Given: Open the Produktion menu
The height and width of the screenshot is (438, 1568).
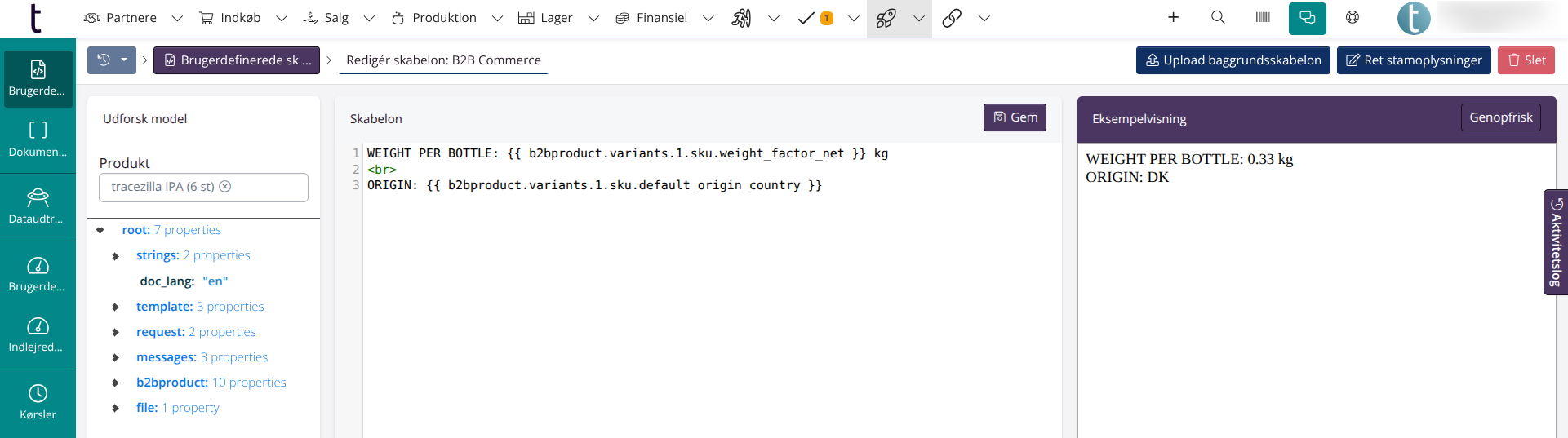Looking at the screenshot, I should point(445,18).
